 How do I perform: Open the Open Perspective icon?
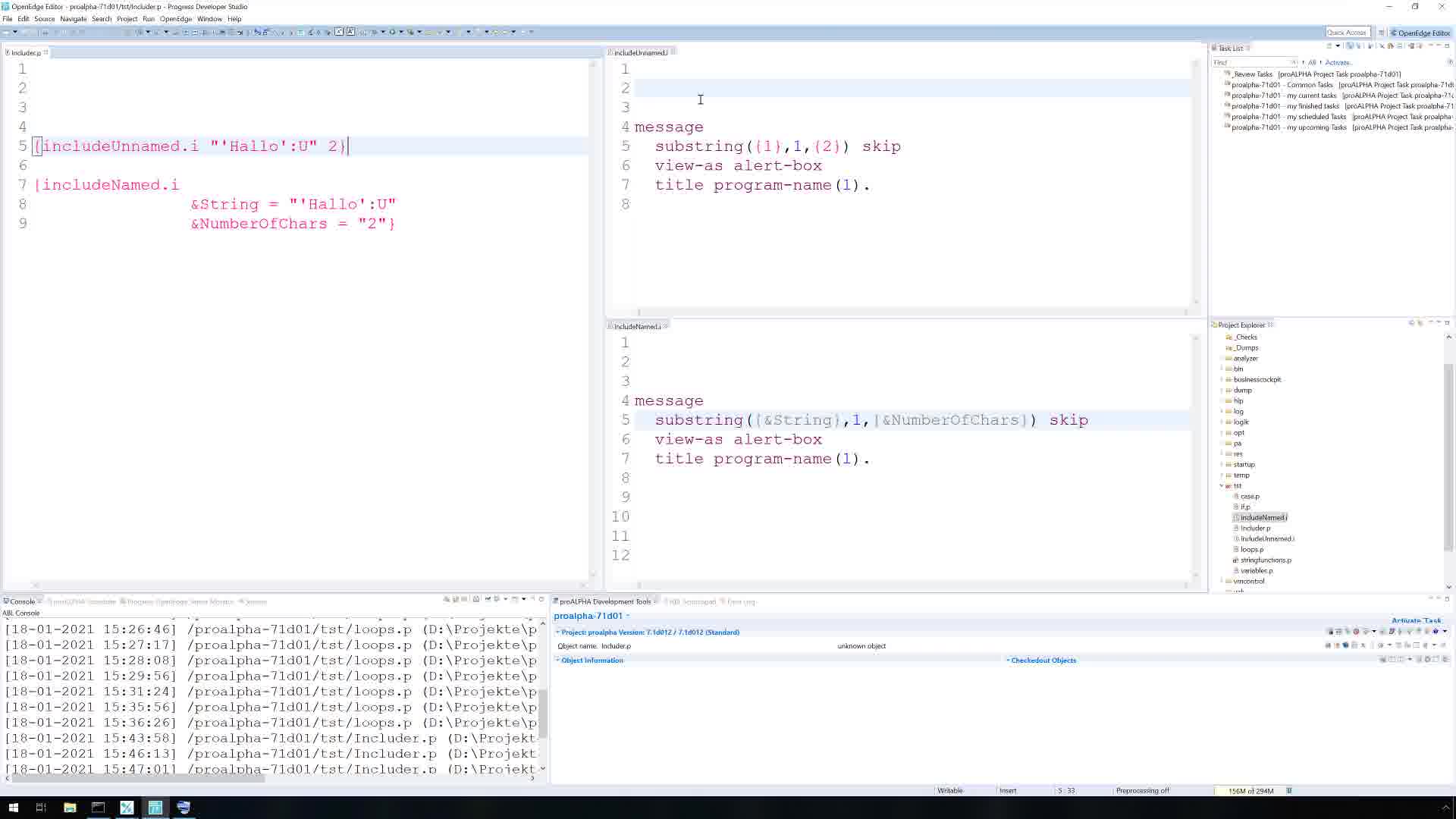point(1382,33)
